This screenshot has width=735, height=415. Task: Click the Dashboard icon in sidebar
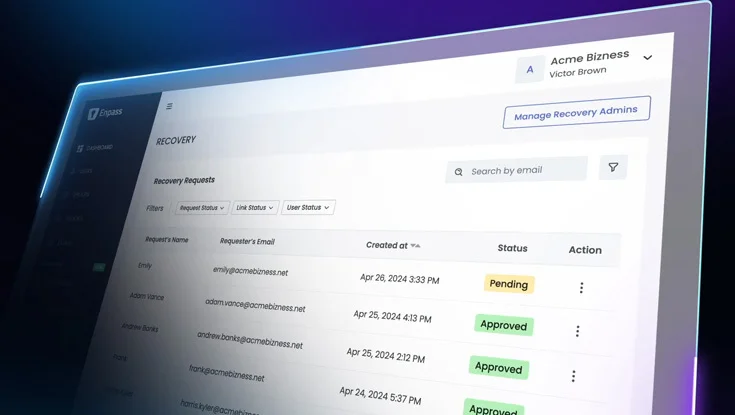tap(80, 148)
